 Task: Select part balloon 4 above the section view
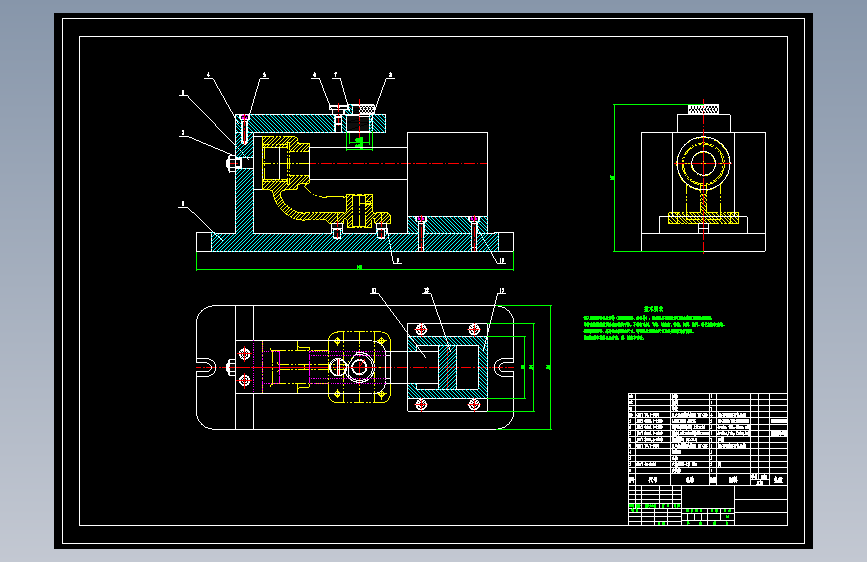click(208, 75)
